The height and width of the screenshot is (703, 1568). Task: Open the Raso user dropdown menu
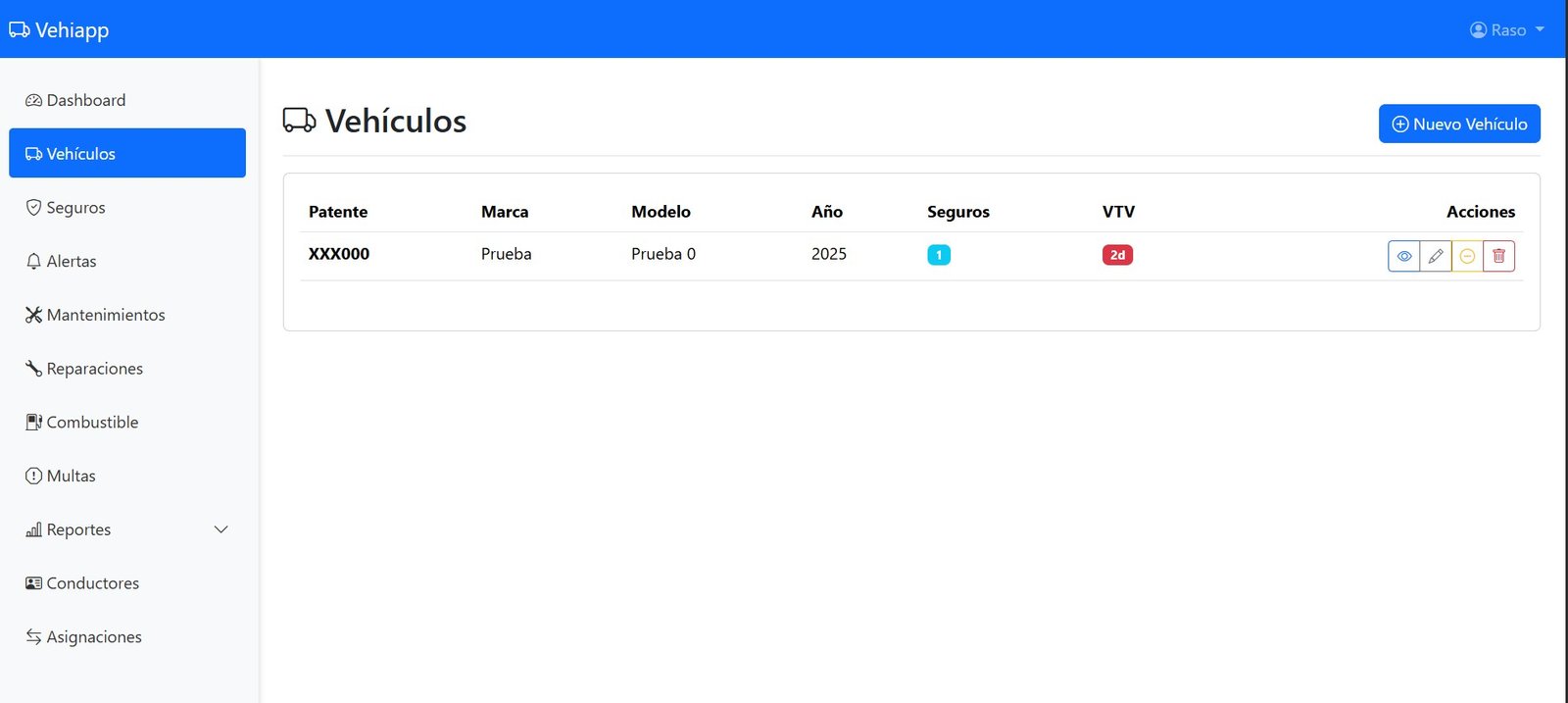(1507, 29)
